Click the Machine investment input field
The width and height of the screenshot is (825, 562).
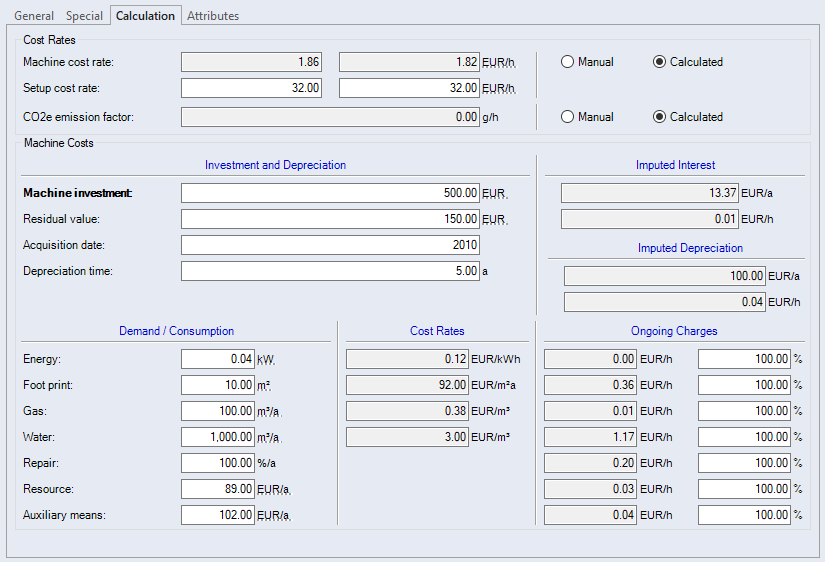330,193
